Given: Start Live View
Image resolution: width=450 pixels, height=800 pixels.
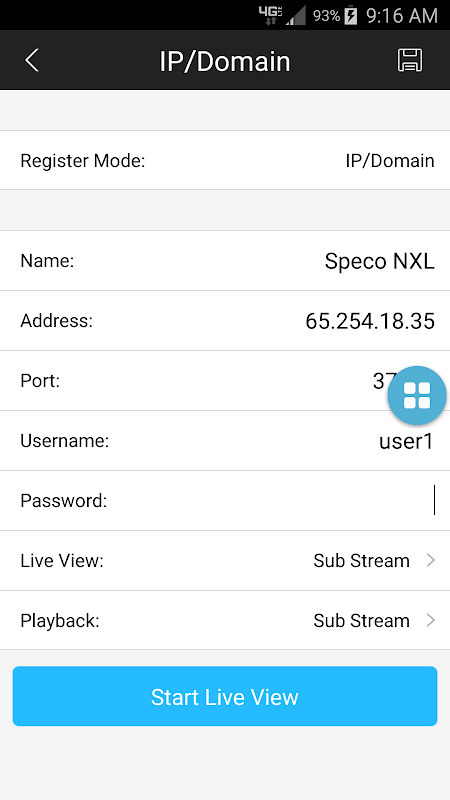Looking at the screenshot, I should [x=225, y=696].
